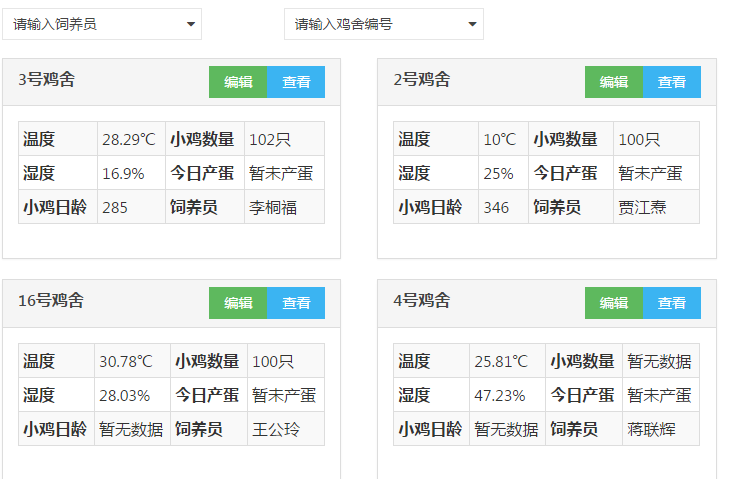View details of 3号鸡舍
747x479 pixels.
(x=296, y=82)
